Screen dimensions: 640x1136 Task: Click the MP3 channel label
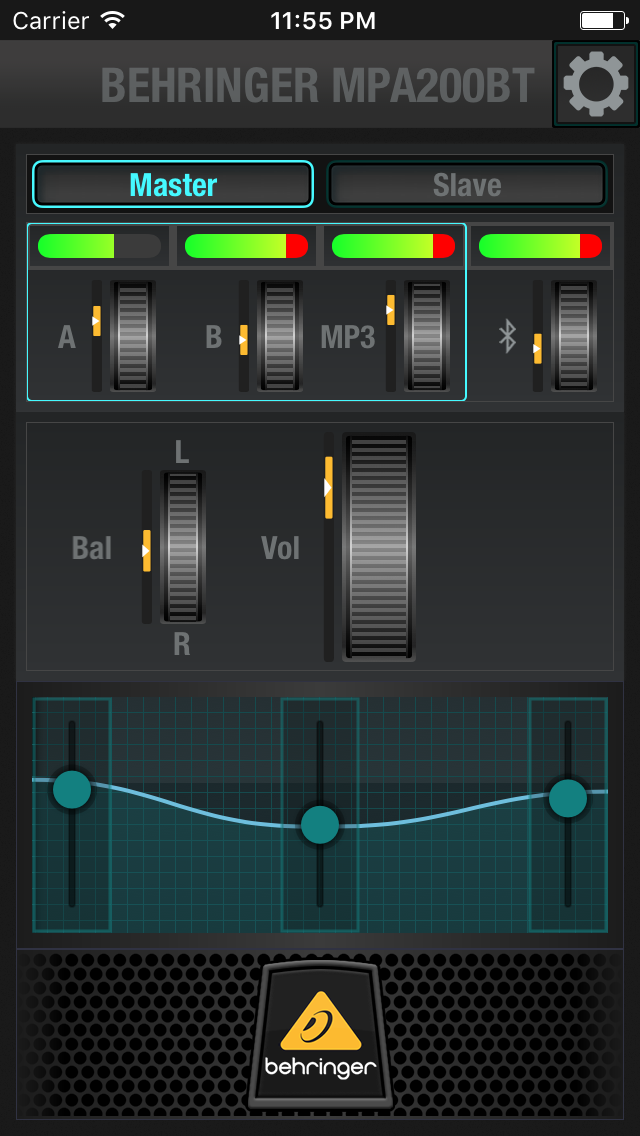348,337
